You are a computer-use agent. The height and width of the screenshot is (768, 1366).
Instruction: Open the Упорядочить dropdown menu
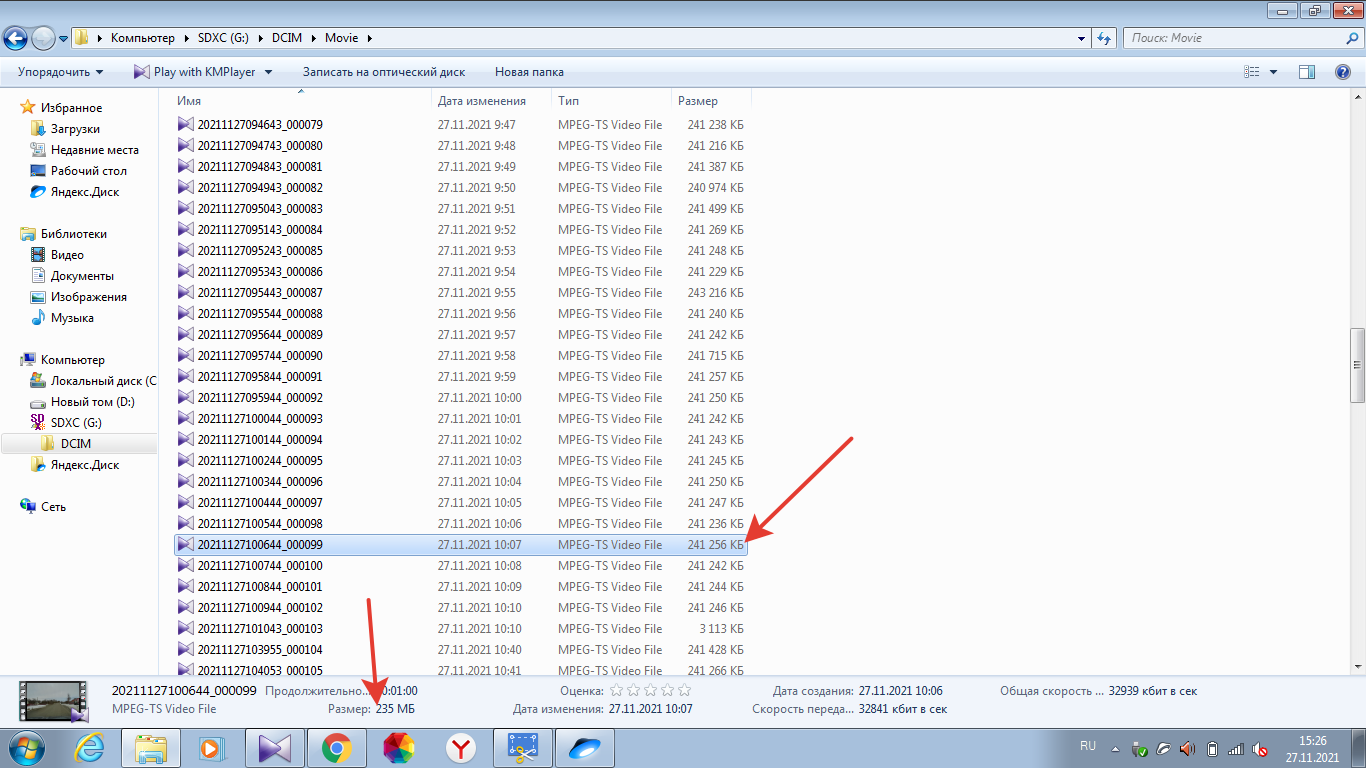pos(60,72)
